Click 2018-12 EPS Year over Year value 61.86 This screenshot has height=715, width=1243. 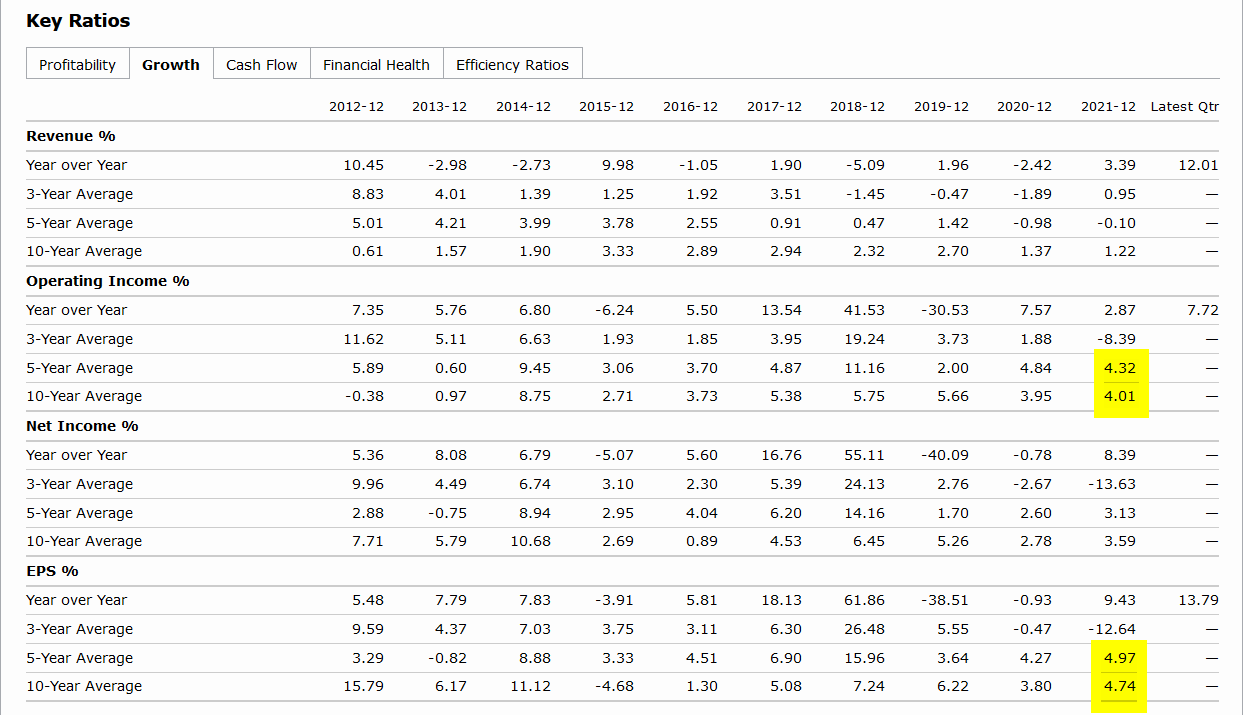pyautogui.click(x=864, y=600)
